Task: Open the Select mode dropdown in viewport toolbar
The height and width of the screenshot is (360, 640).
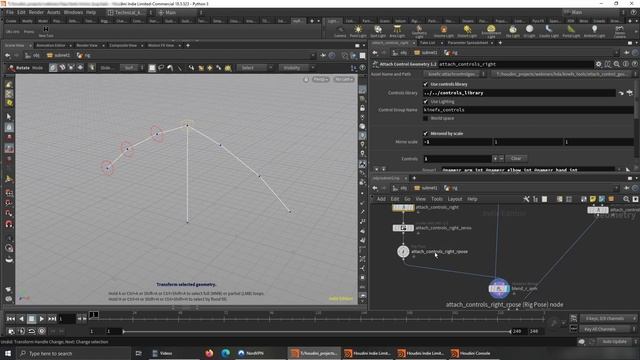Action: (x=256, y=68)
